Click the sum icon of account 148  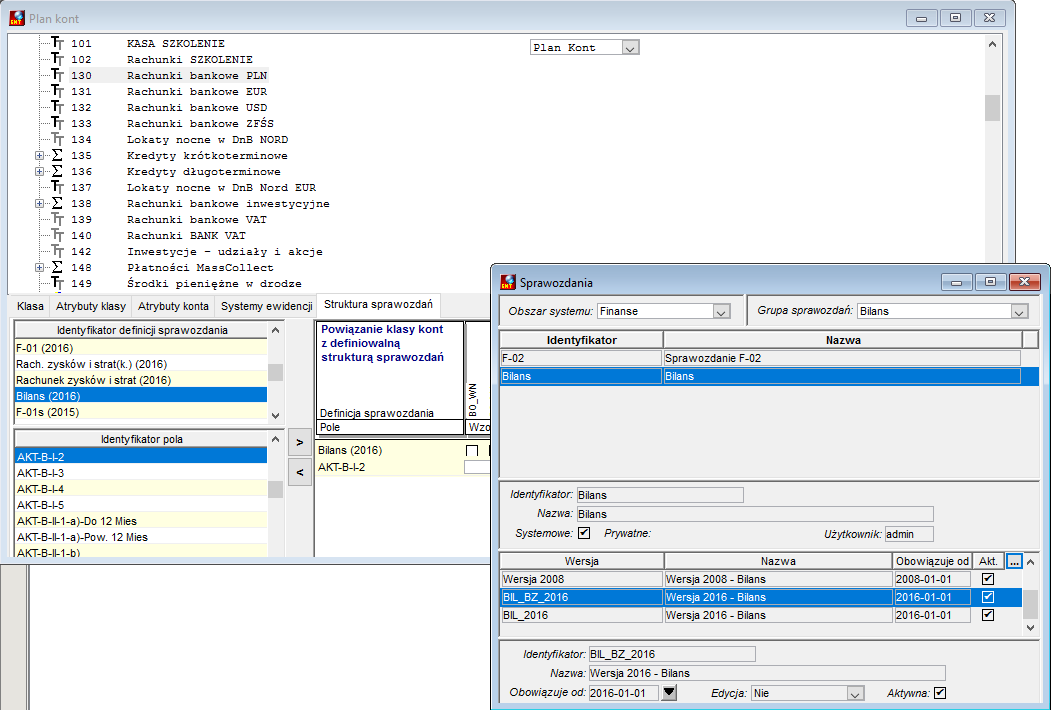pyautogui.click(x=58, y=268)
